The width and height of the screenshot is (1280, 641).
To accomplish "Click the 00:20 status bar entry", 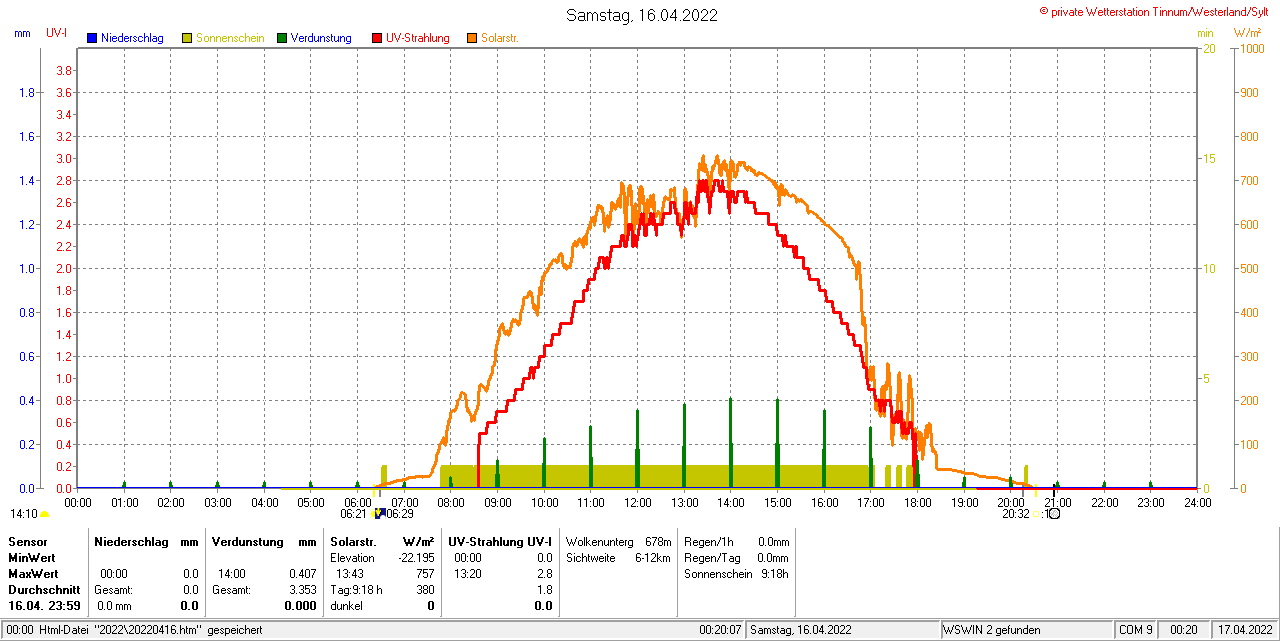I will tap(1184, 630).
